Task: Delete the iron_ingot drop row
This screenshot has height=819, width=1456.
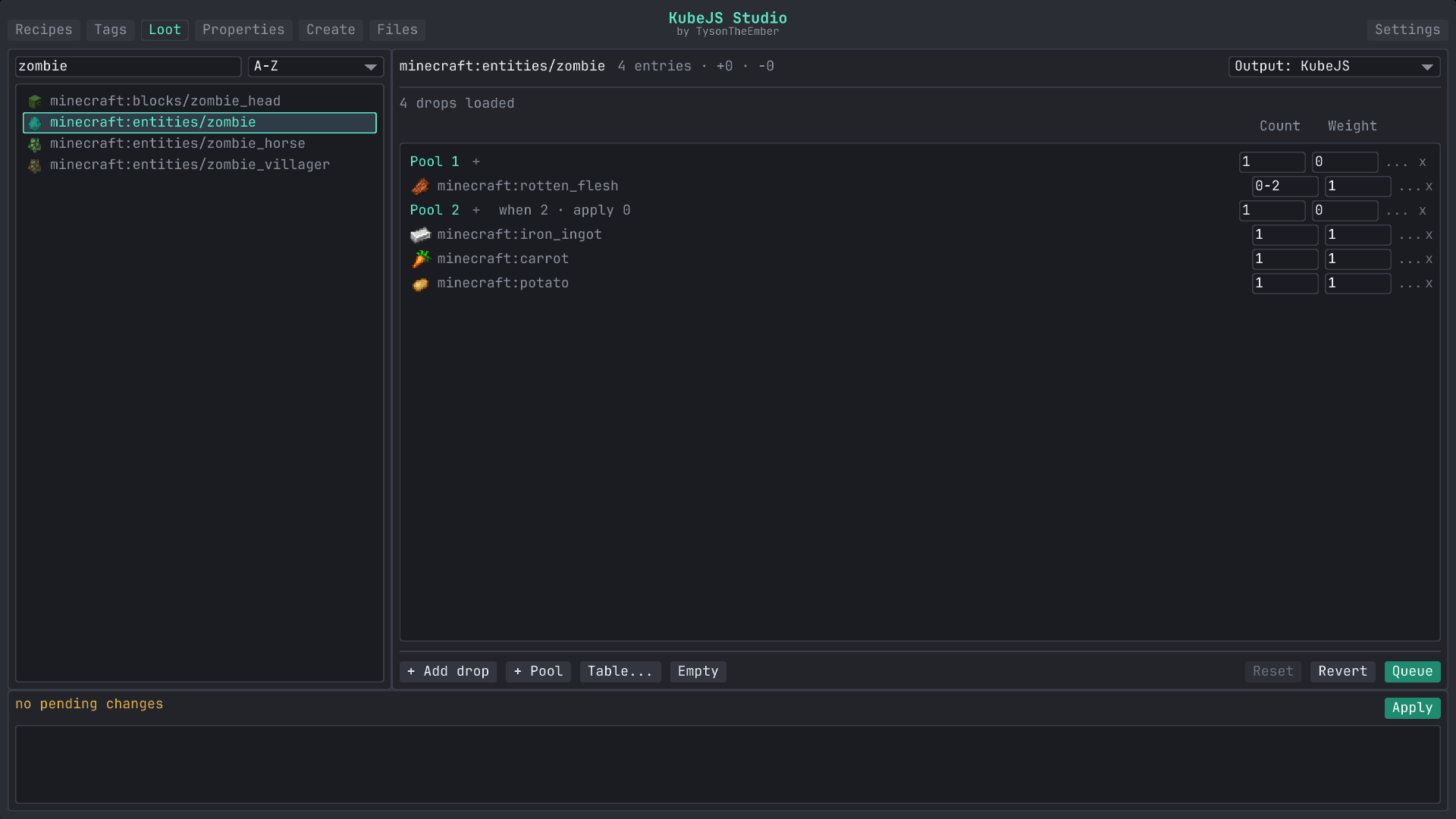Action: pos(1429,235)
